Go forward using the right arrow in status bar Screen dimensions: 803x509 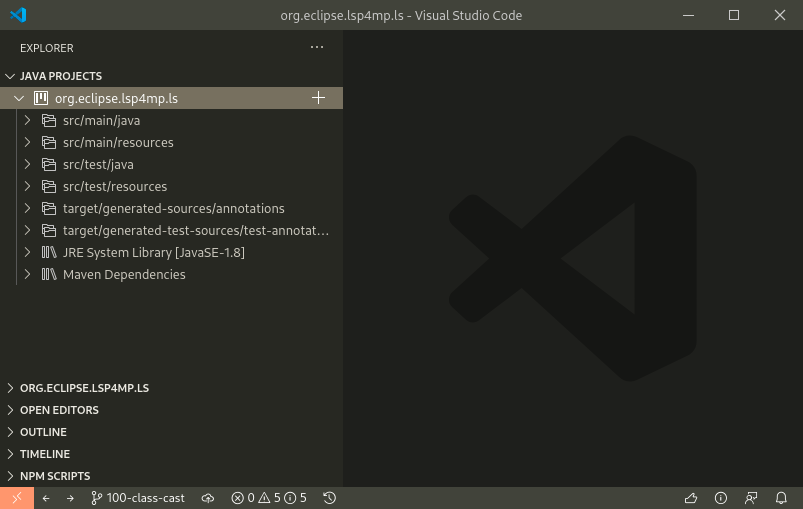pyautogui.click(x=70, y=498)
